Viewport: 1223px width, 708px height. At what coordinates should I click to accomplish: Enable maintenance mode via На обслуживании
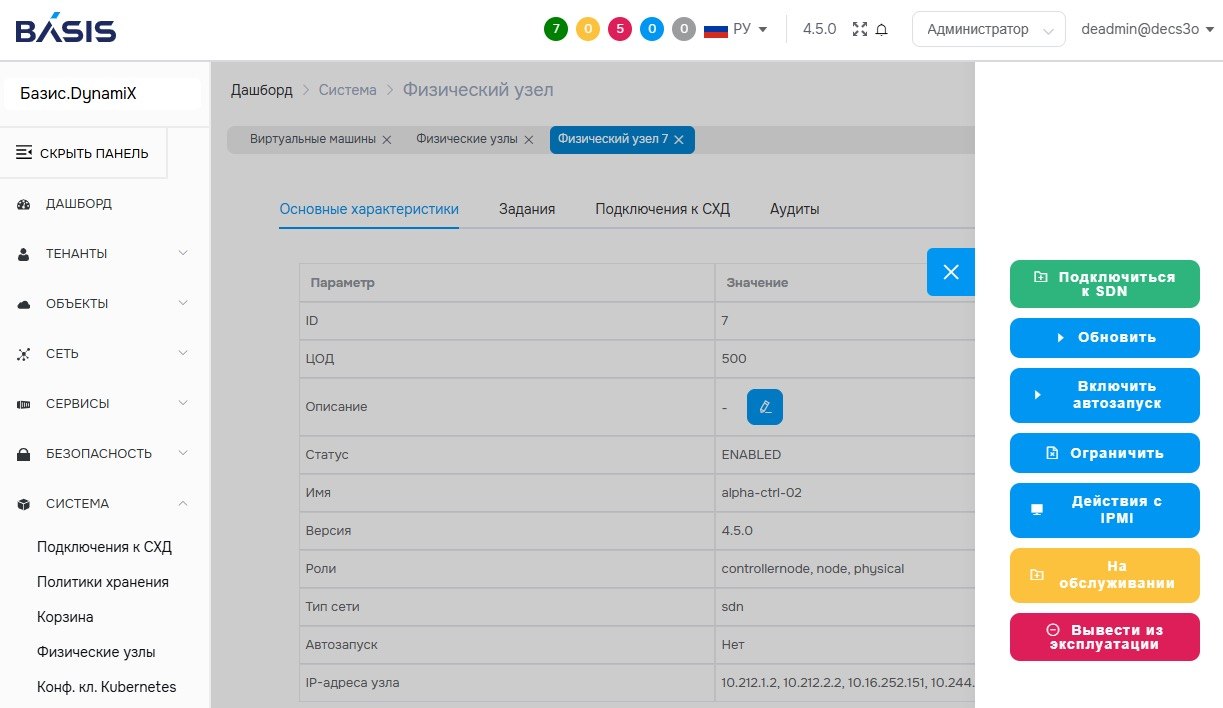coord(1104,575)
